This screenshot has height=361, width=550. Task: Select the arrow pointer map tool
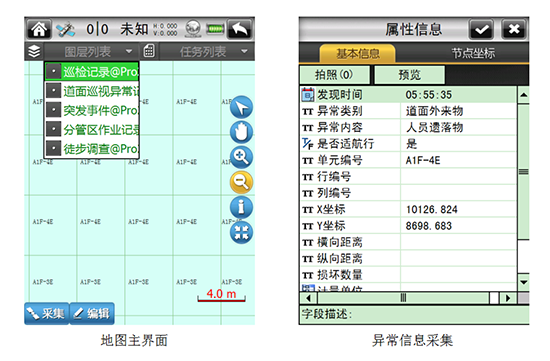click(x=241, y=107)
